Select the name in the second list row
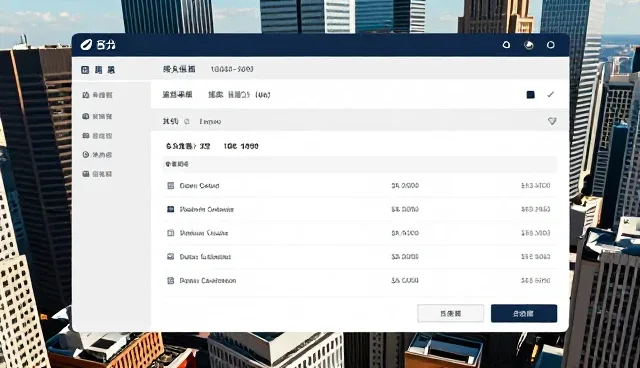The height and width of the screenshot is (368, 640). (x=207, y=209)
